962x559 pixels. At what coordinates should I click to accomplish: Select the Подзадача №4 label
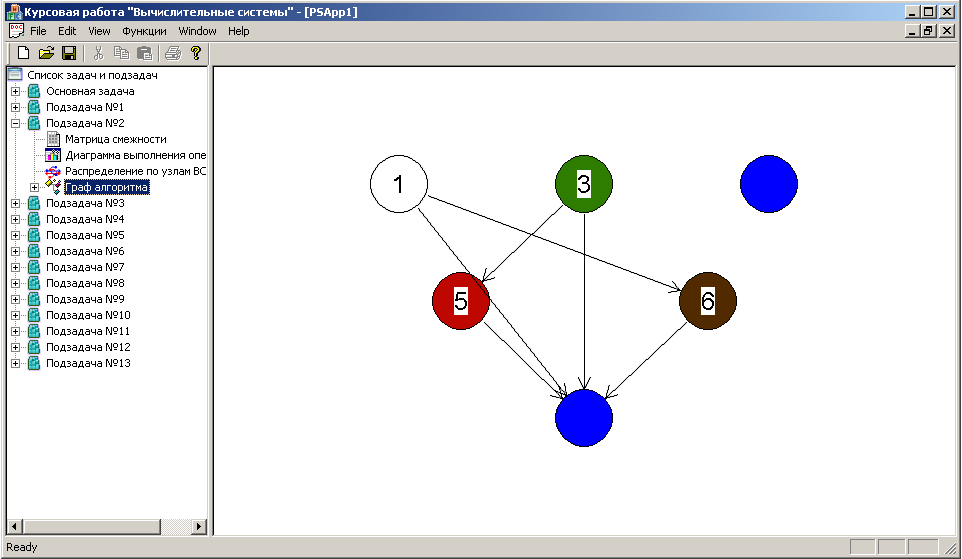click(x=85, y=219)
